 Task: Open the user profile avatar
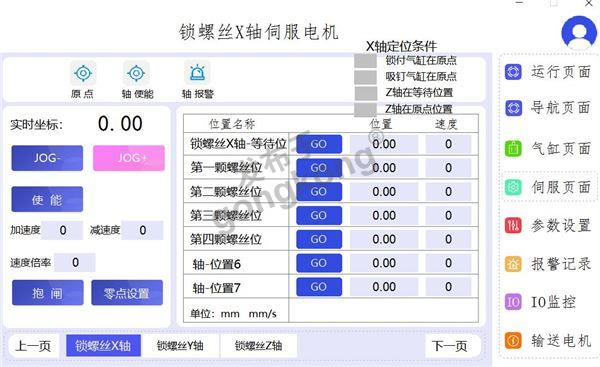pyautogui.click(x=579, y=33)
